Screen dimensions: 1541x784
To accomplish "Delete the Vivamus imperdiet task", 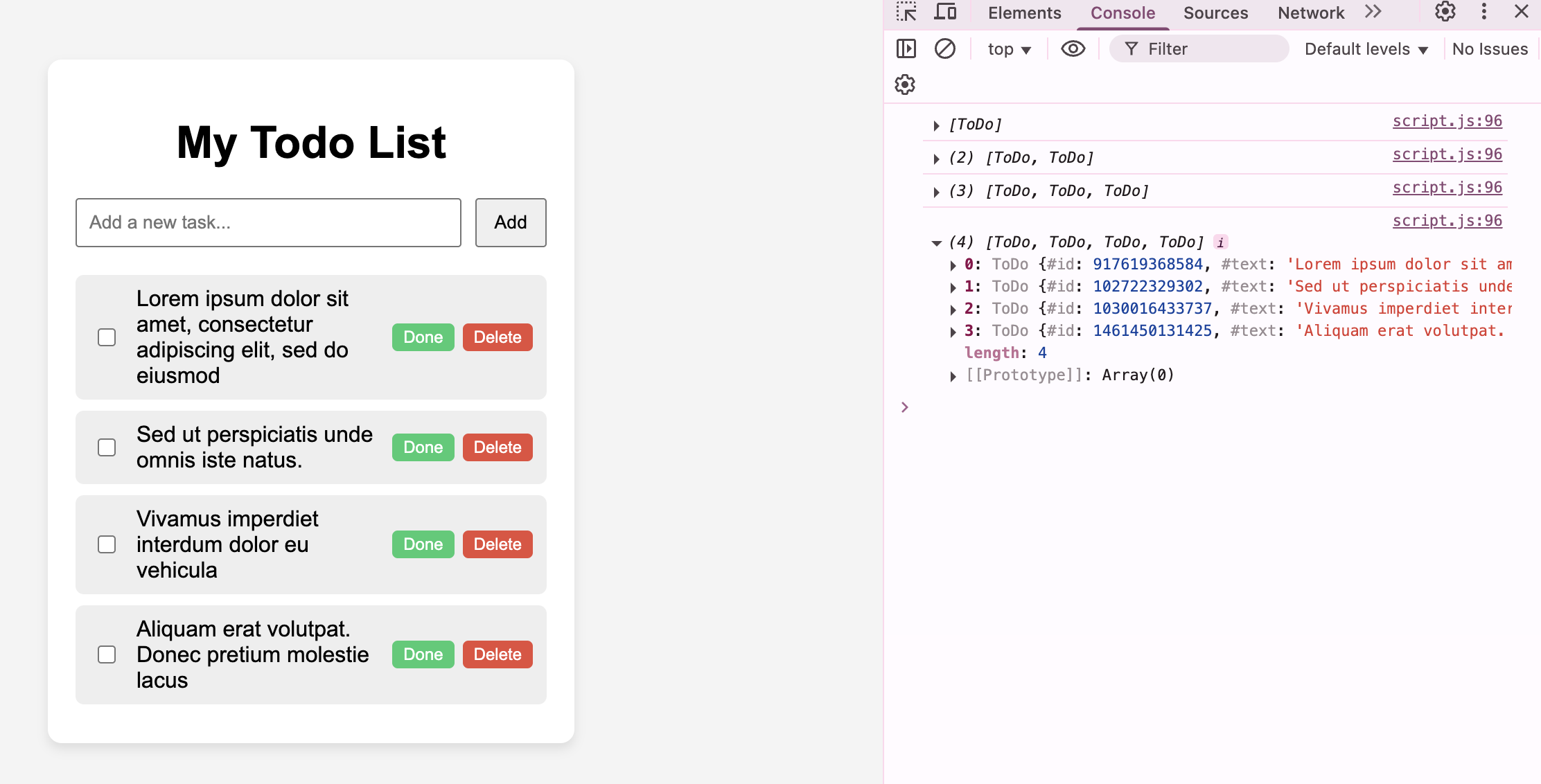I will click(497, 544).
